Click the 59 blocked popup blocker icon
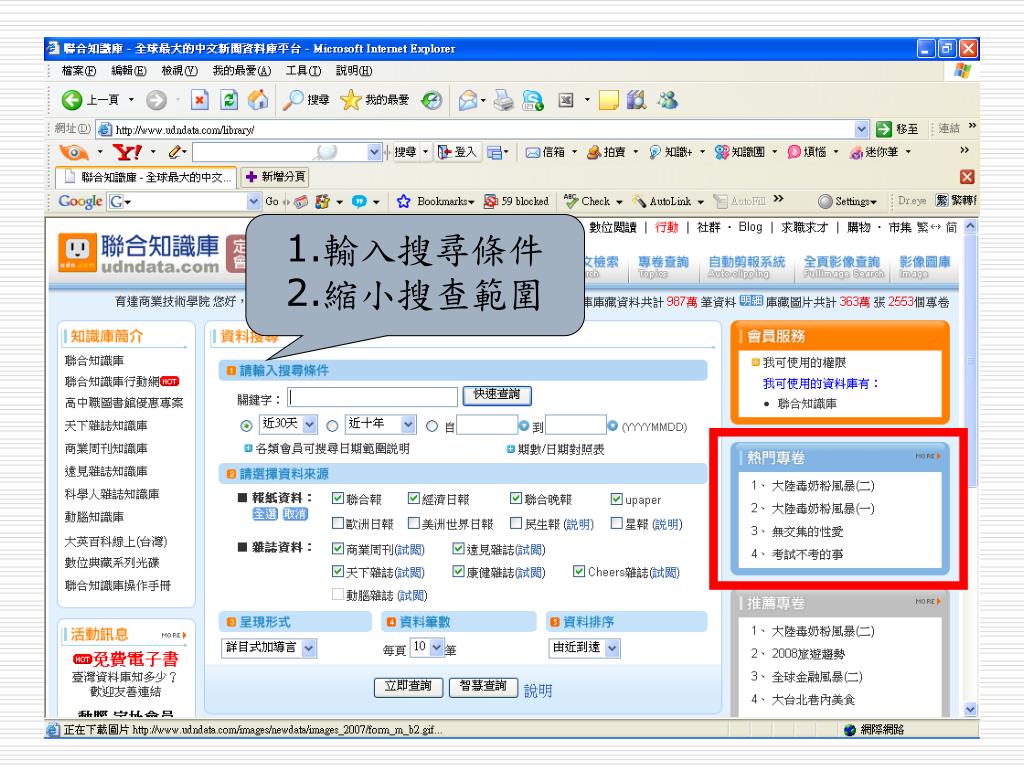 (490, 201)
